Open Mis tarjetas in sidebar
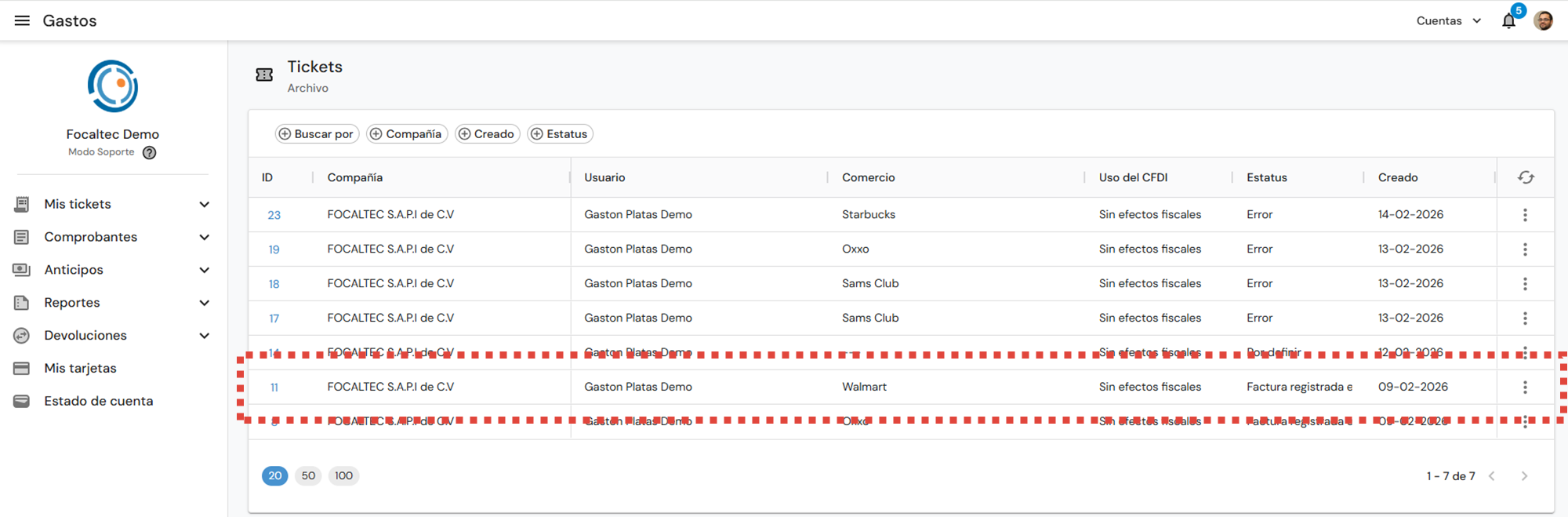Screen dimensions: 1568x517 click(80, 368)
